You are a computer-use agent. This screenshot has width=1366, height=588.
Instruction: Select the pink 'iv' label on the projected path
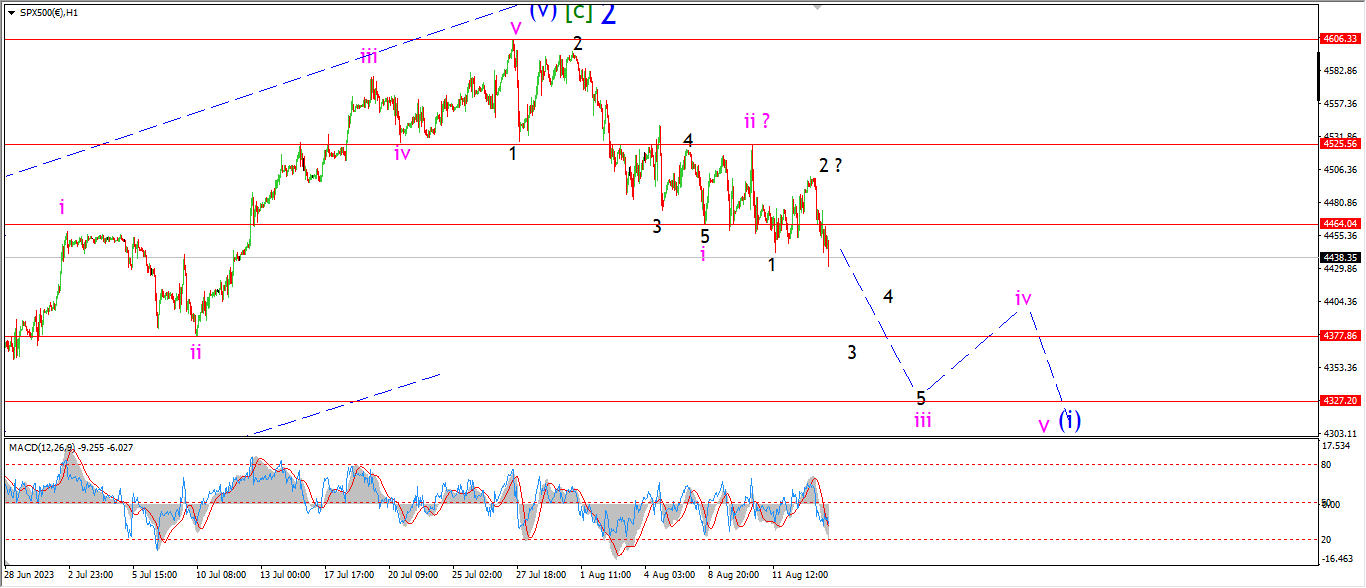(x=1023, y=298)
